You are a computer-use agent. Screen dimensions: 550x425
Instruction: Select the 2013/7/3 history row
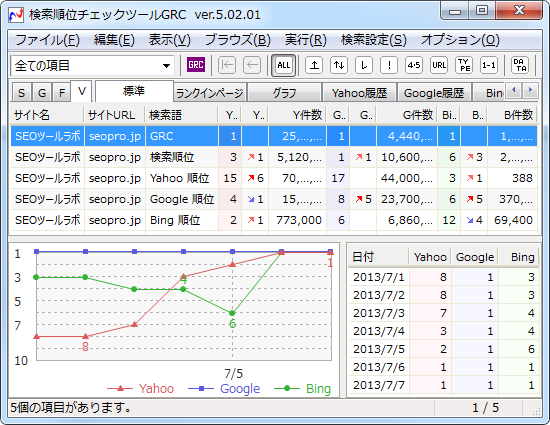(x=444, y=313)
